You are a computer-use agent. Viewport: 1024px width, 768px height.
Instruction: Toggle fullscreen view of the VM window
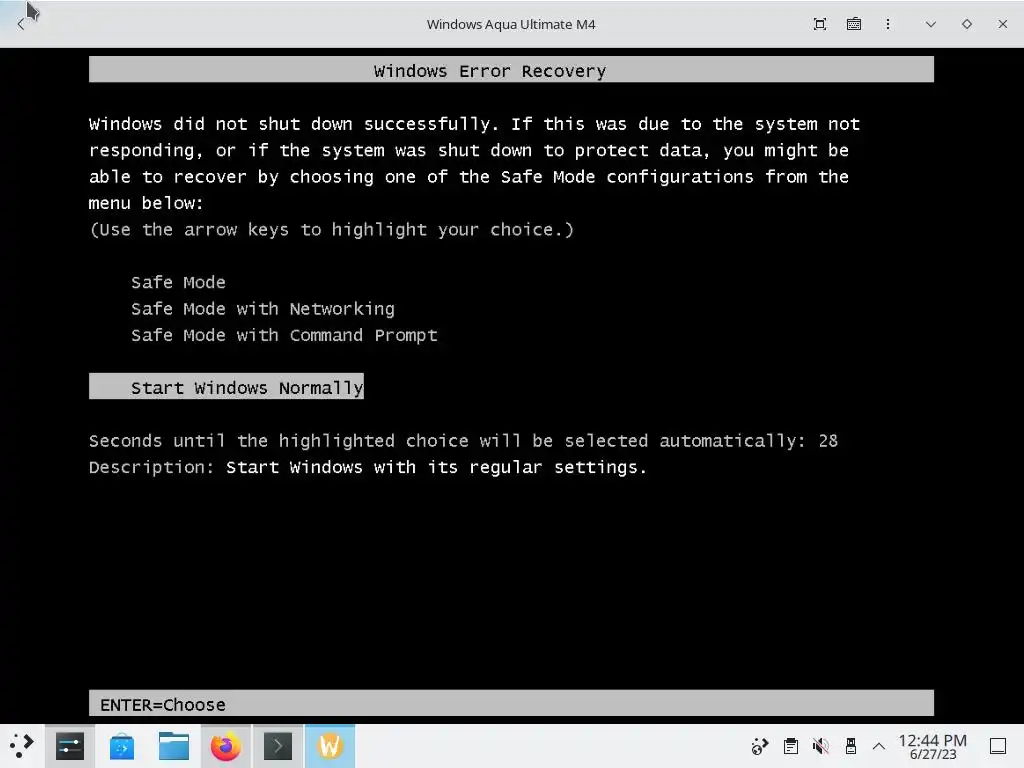tap(820, 24)
